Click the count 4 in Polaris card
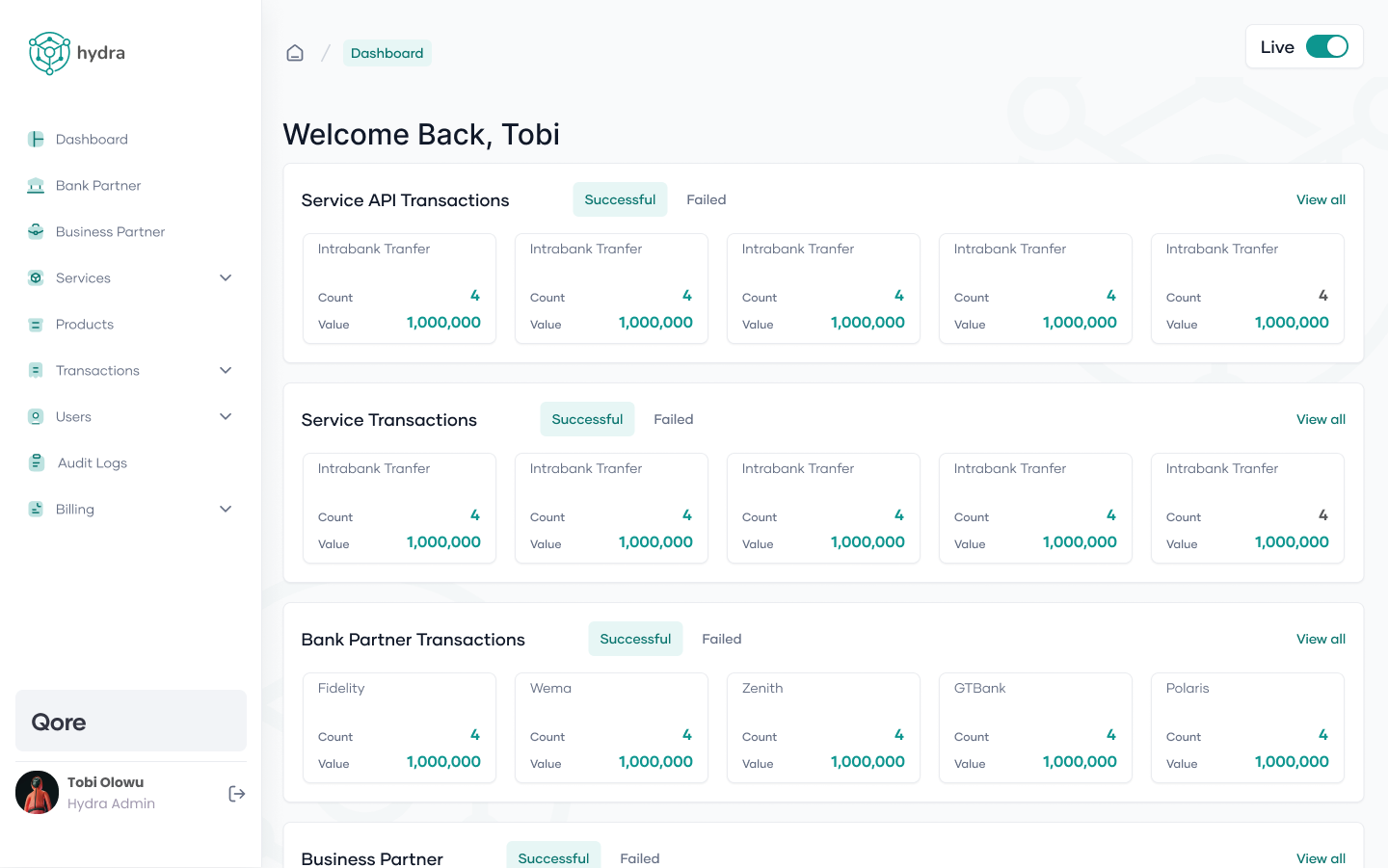The width and height of the screenshot is (1388, 868). point(1323,734)
